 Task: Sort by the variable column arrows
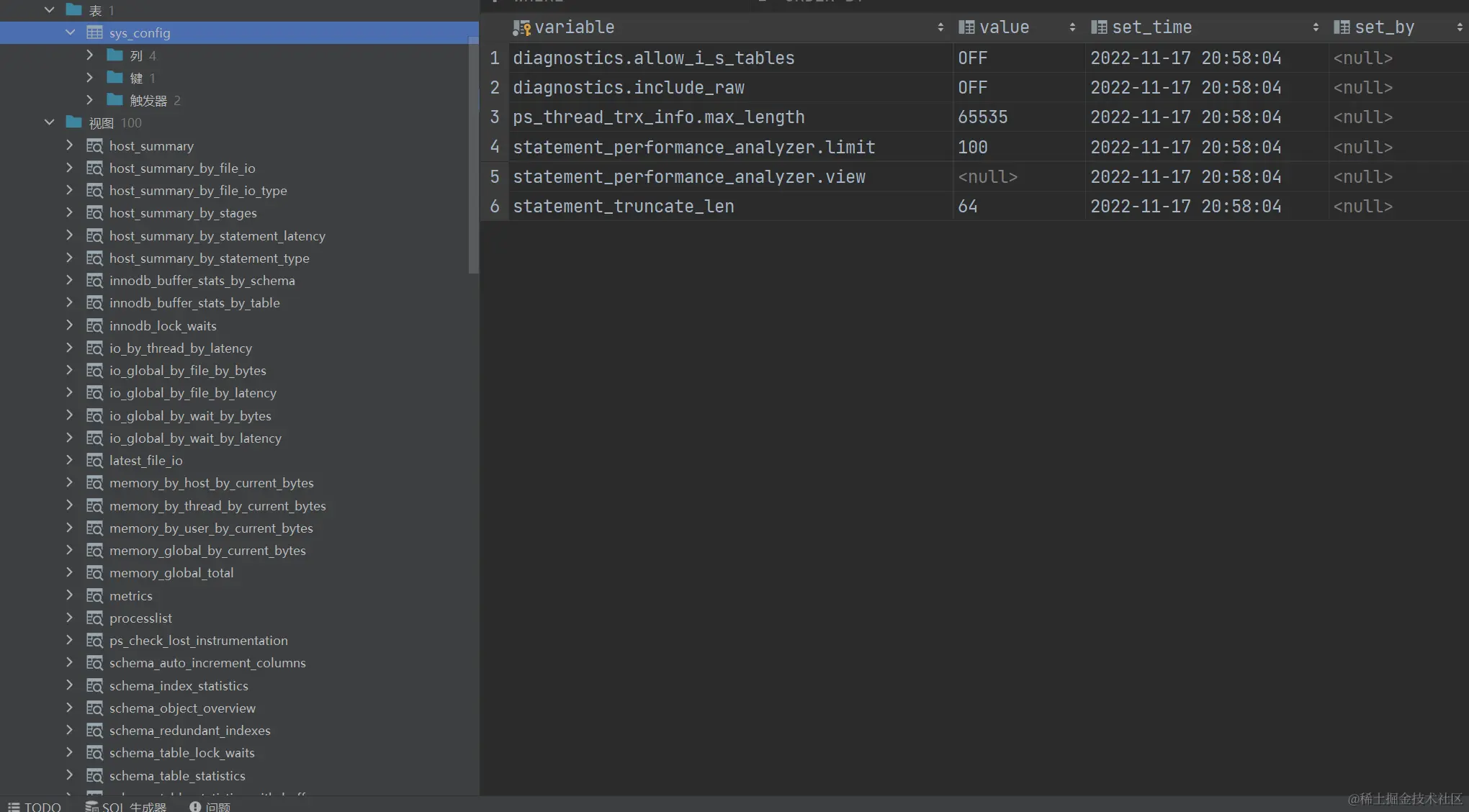[x=940, y=27]
